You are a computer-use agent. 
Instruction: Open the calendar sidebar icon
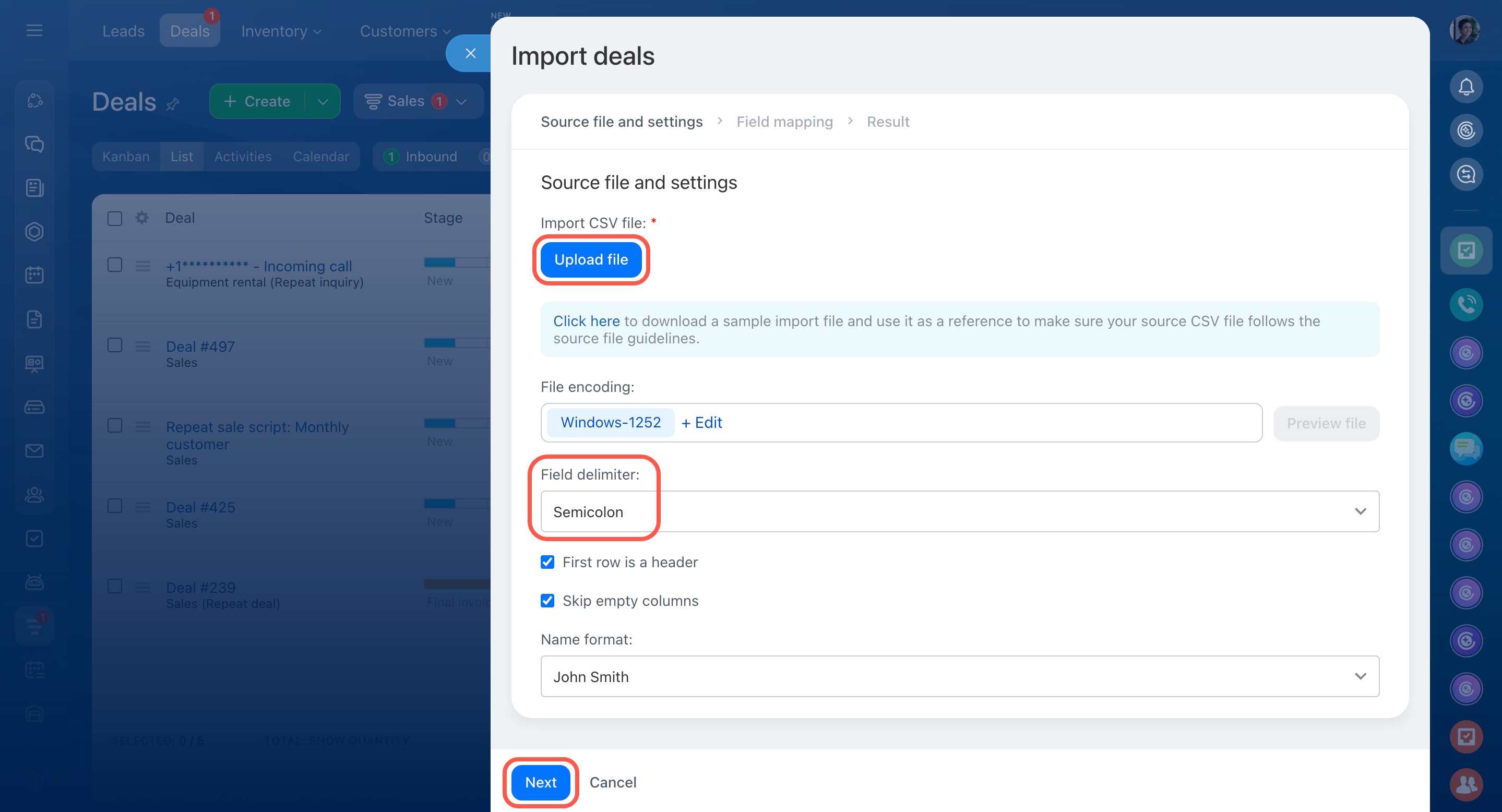[x=34, y=275]
